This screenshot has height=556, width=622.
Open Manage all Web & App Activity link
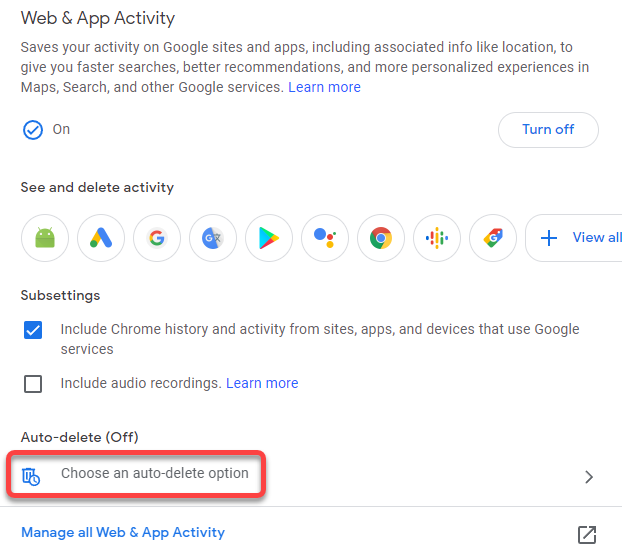click(123, 532)
